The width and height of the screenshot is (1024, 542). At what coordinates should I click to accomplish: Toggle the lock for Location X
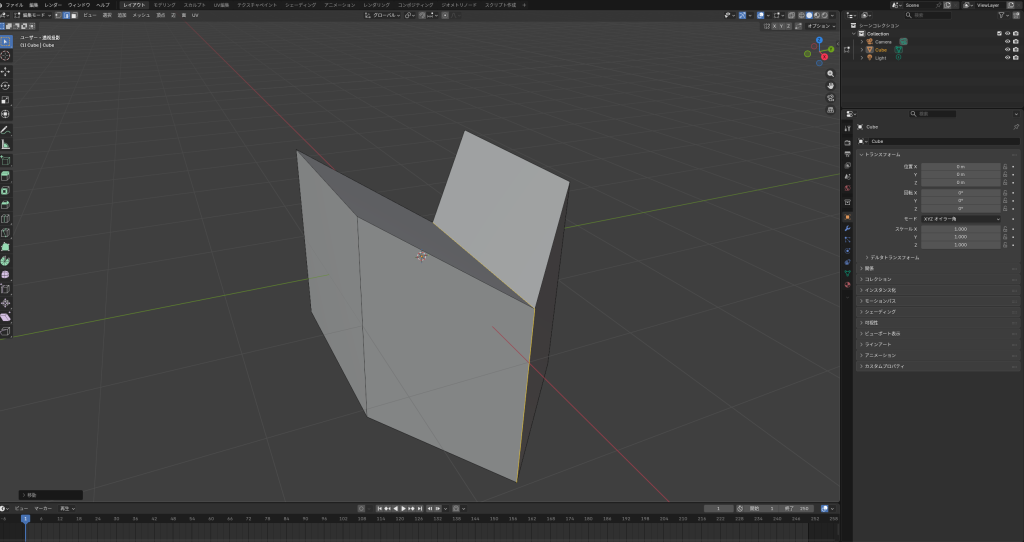[x=1005, y=166]
